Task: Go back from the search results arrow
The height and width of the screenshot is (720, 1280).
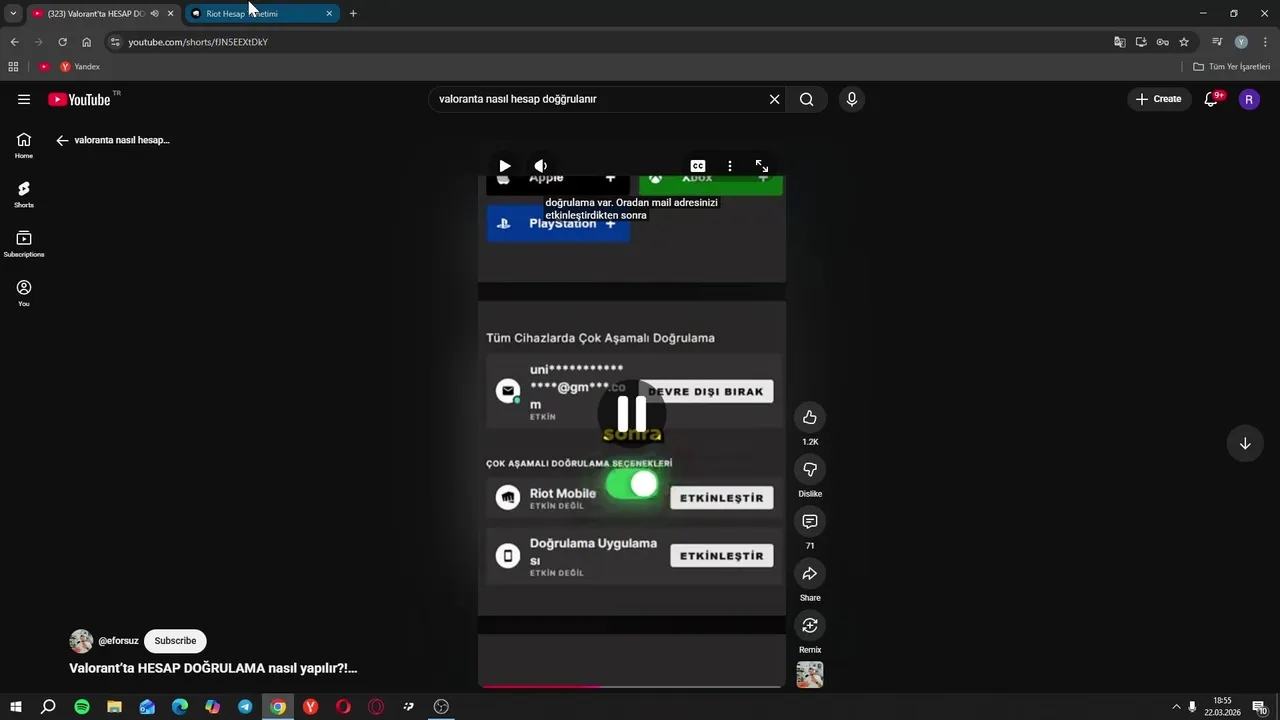Action: click(62, 140)
